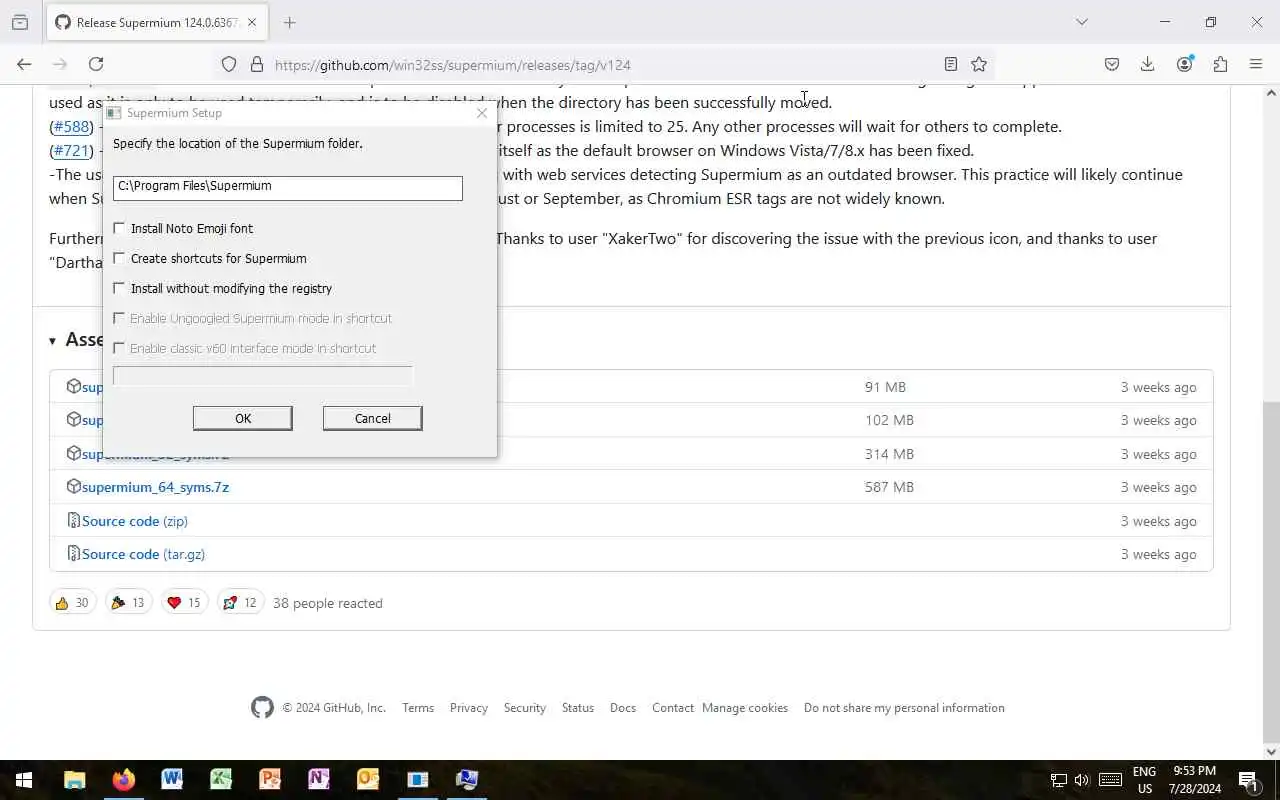Click the rocket reaction with 12

coord(240,603)
